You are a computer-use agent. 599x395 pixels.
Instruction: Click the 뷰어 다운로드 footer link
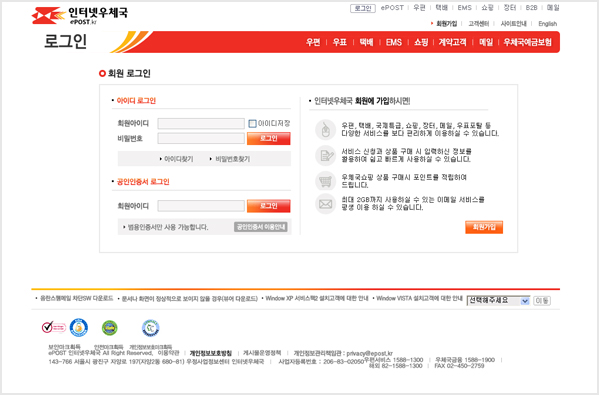coord(189,298)
